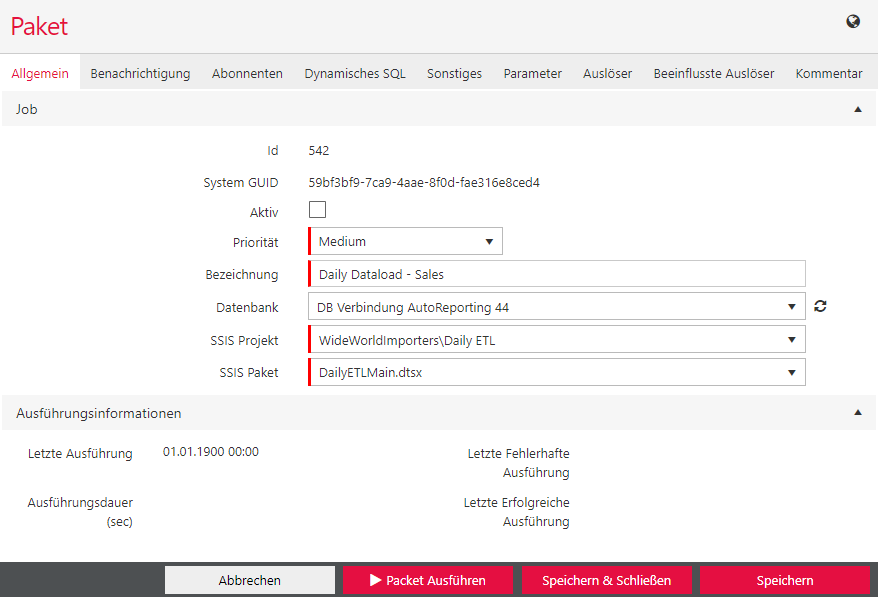Open the Beeinflusste Auslöser tab
Screen dimensions: 878x597
713,73
